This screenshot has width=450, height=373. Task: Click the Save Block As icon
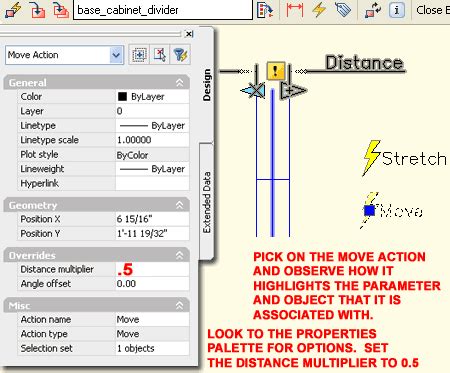click(60, 9)
